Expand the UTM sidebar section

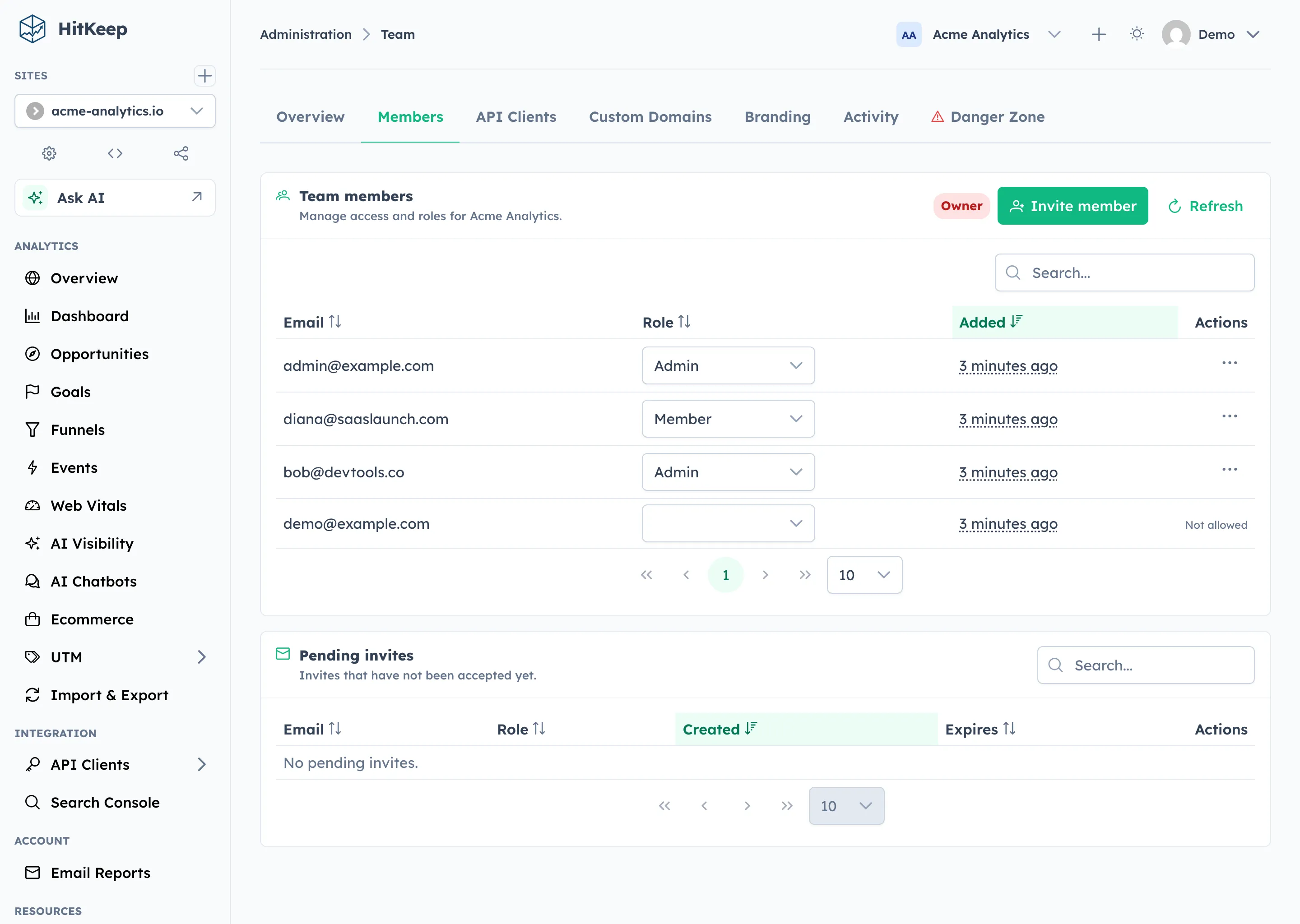[x=115, y=657]
